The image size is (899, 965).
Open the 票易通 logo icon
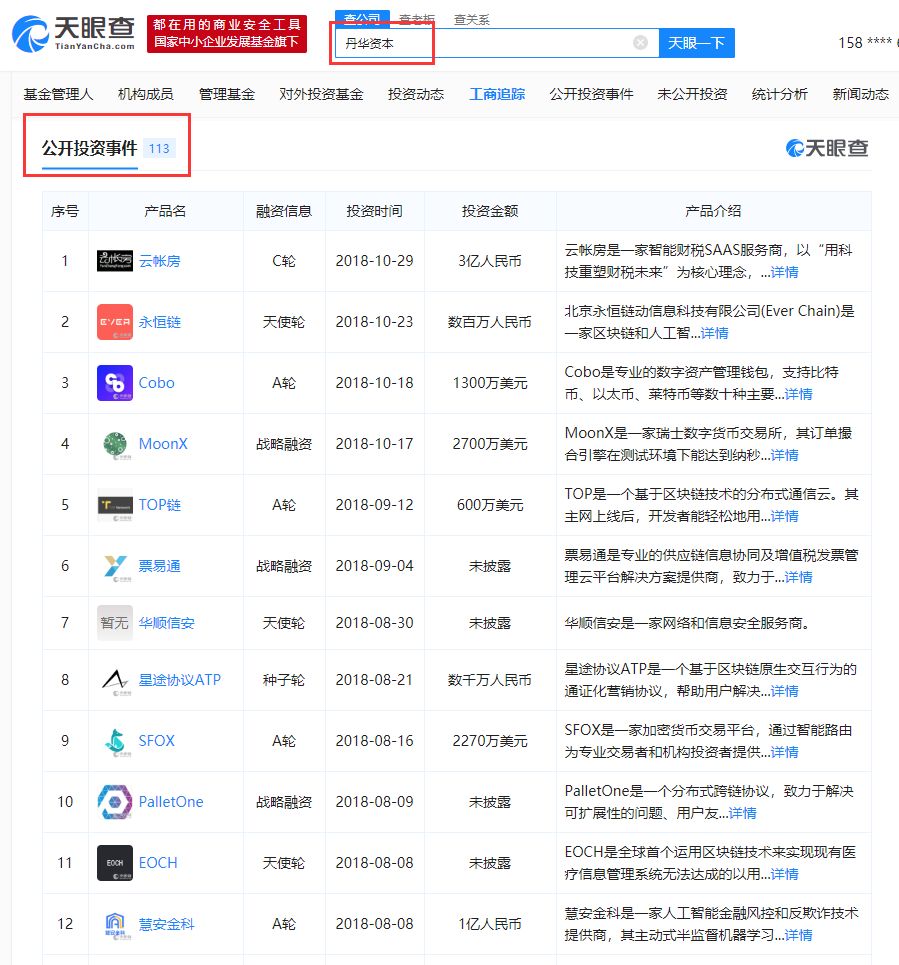pyautogui.click(x=114, y=566)
